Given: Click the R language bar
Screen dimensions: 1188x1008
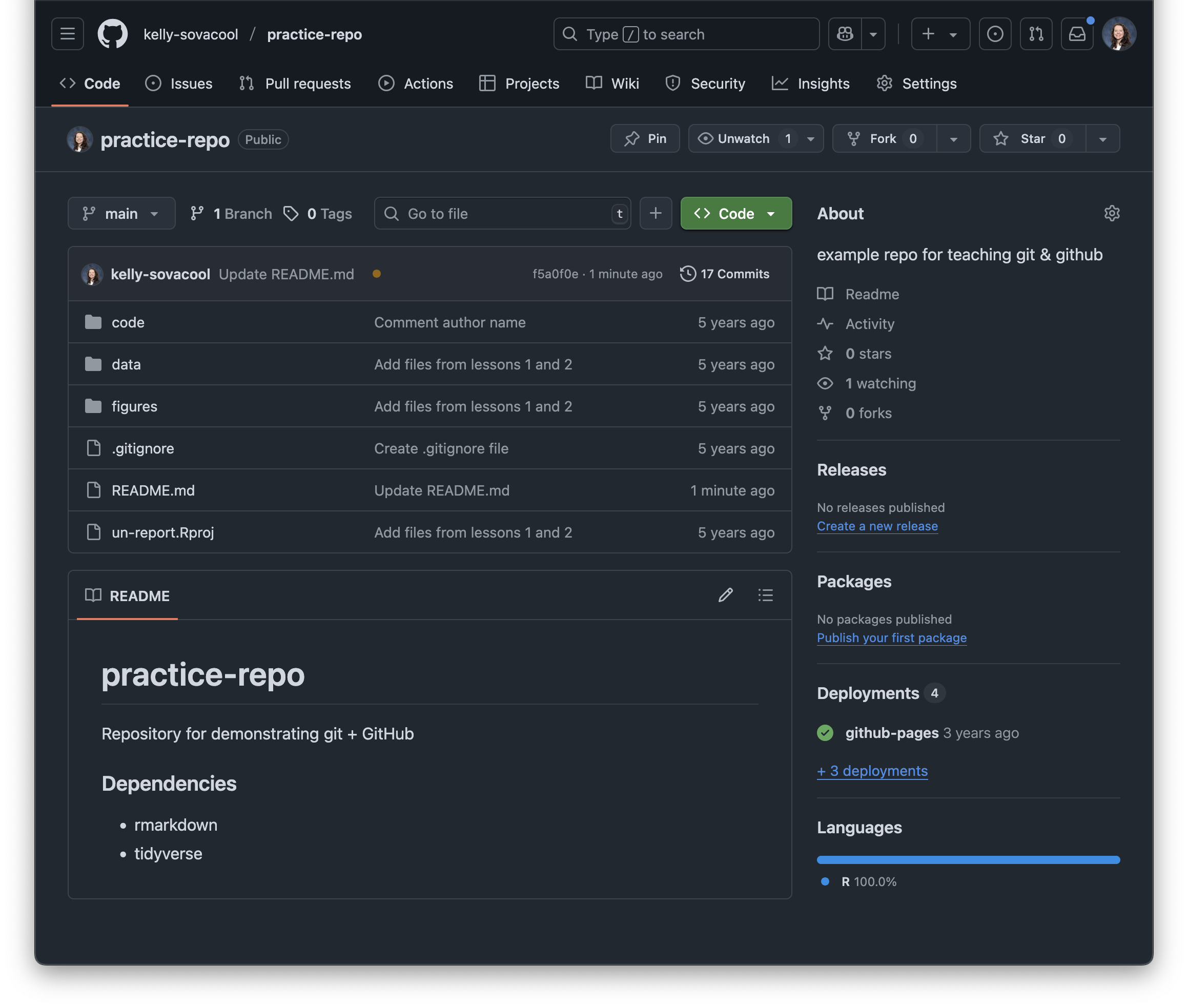Looking at the screenshot, I should click(968, 860).
